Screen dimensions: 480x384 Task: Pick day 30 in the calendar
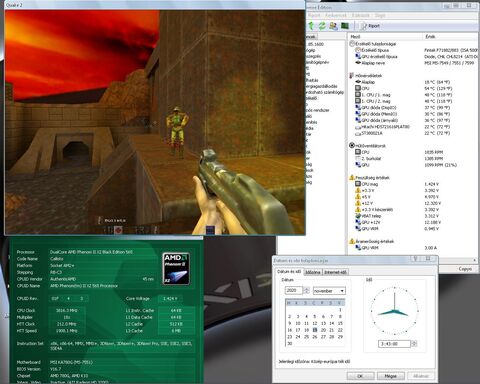(x=289, y=343)
